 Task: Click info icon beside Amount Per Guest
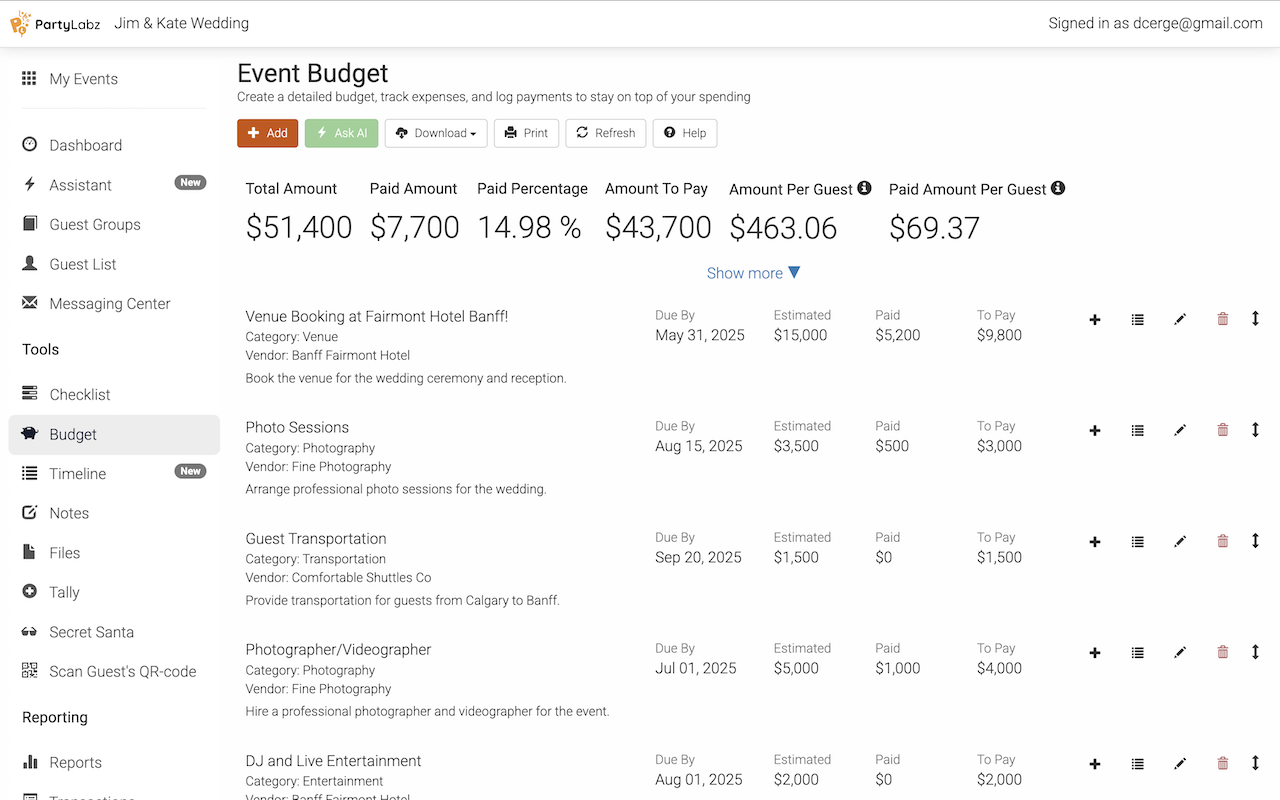[x=865, y=188]
